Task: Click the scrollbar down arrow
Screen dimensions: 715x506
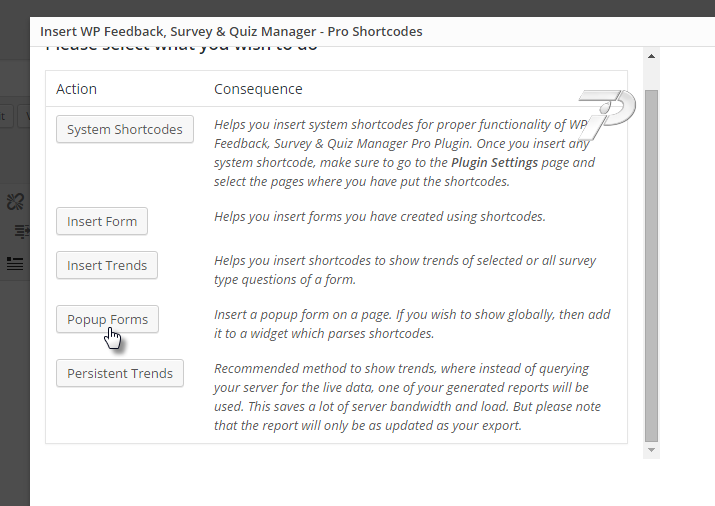Action: coord(651,450)
